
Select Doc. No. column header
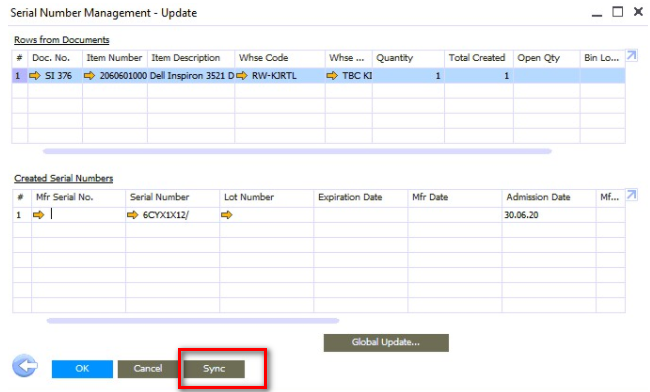pos(55,58)
